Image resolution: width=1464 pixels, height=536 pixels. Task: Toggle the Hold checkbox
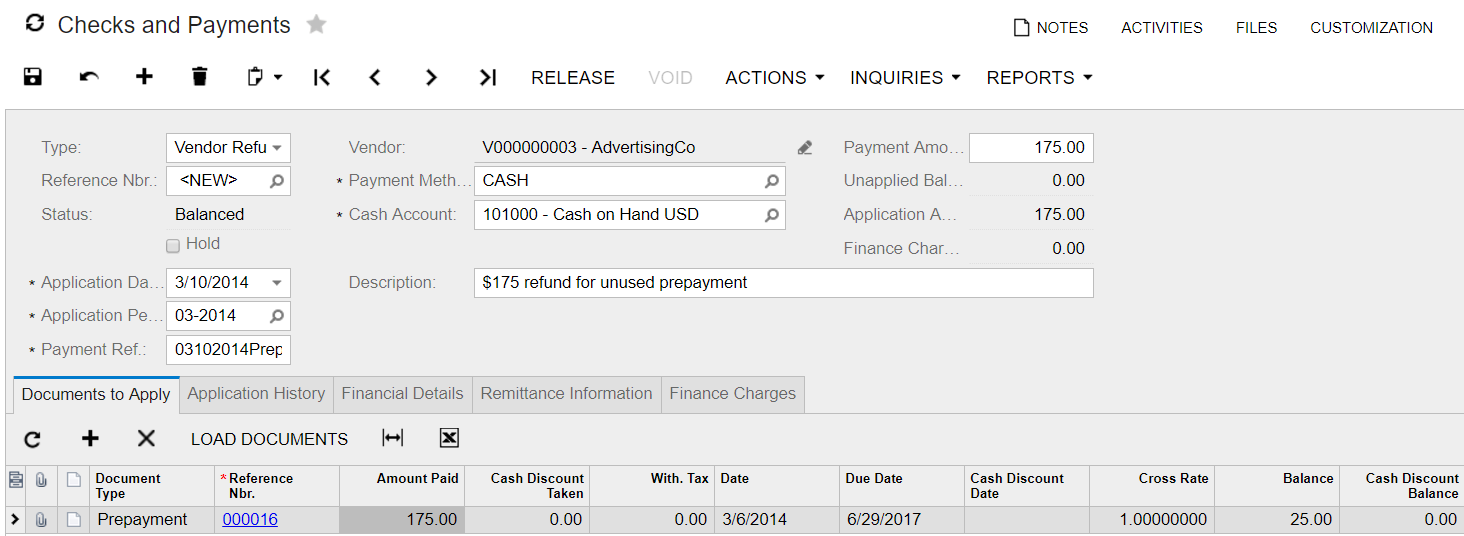point(173,245)
